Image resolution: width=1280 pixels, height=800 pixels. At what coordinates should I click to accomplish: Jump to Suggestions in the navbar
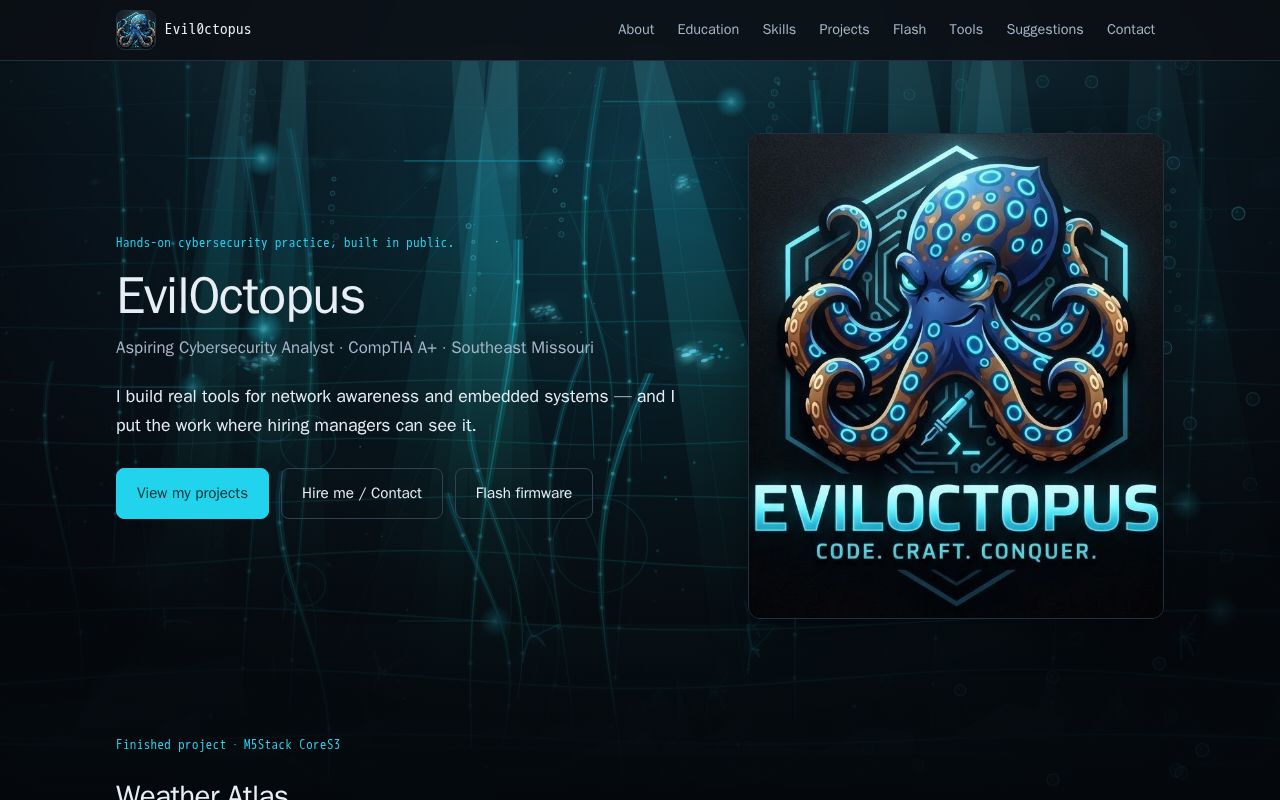[x=1045, y=30]
